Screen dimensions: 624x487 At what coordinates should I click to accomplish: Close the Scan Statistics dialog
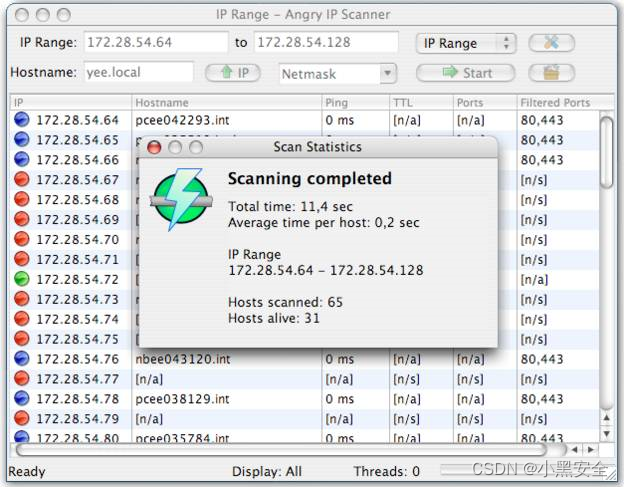pyautogui.click(x=154, y=148)
